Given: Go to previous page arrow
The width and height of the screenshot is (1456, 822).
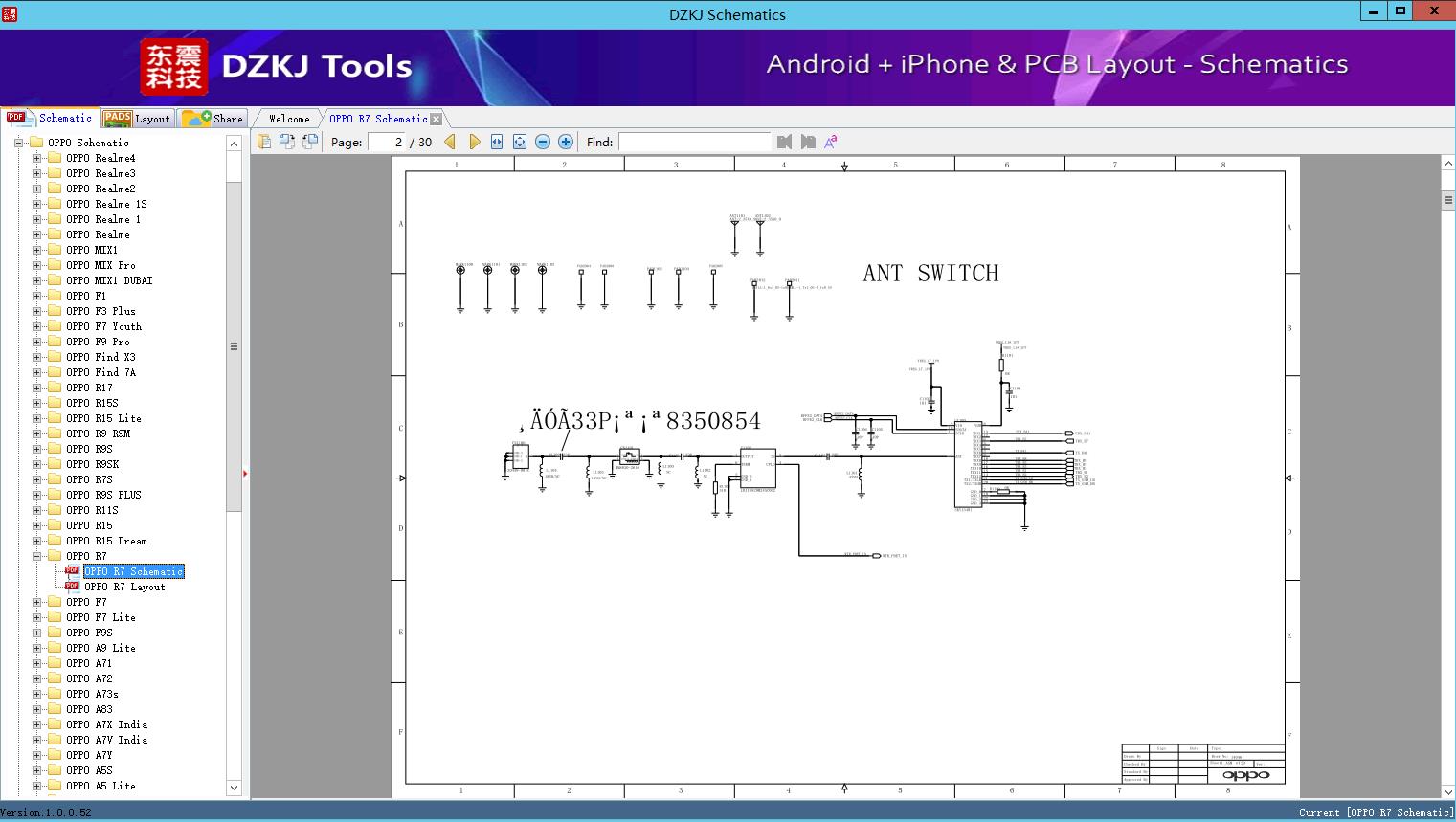Looking at the screenshot, I should [x=450, y=142].
